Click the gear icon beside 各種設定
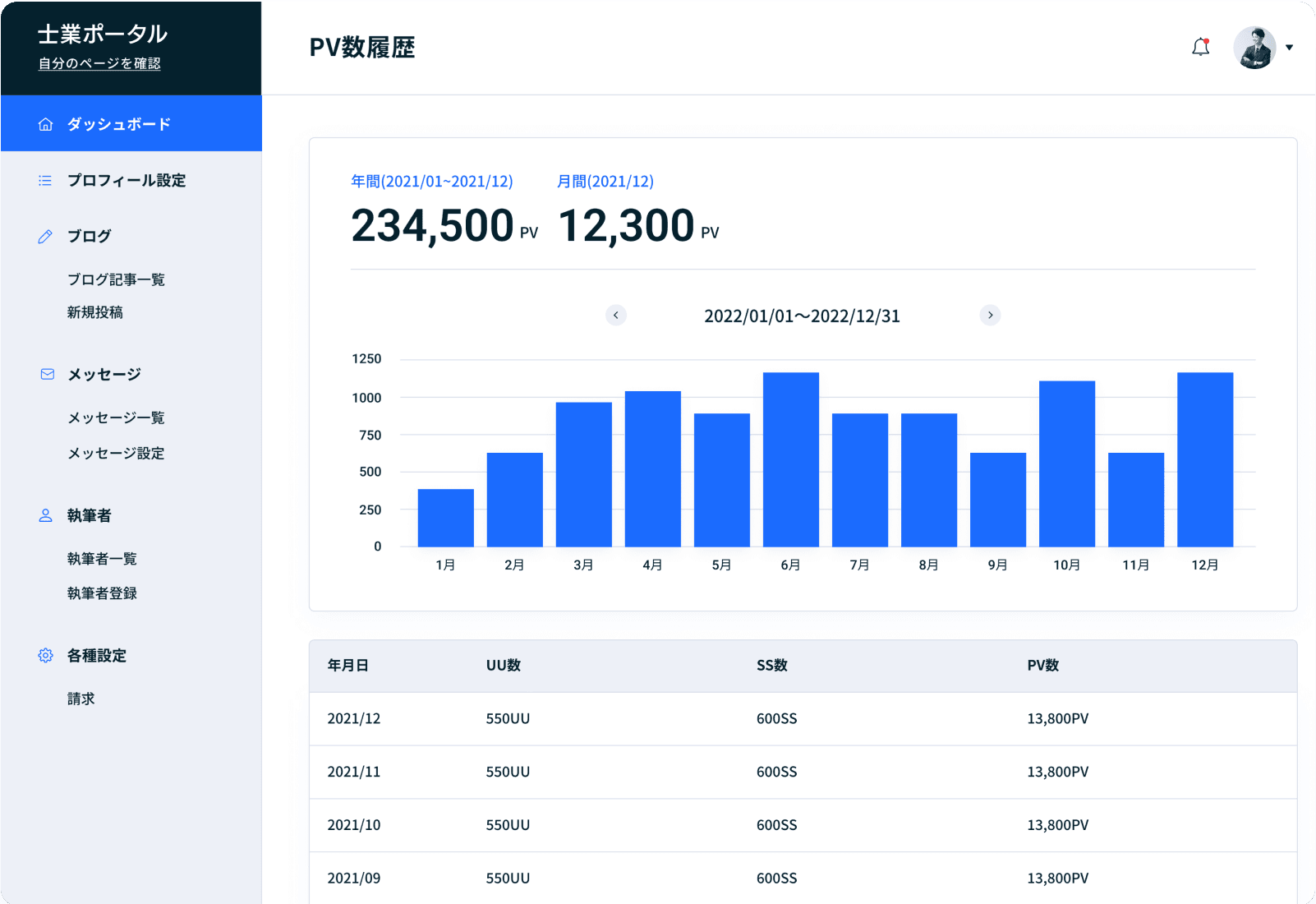1316x904 pixels. coord(46,655)
